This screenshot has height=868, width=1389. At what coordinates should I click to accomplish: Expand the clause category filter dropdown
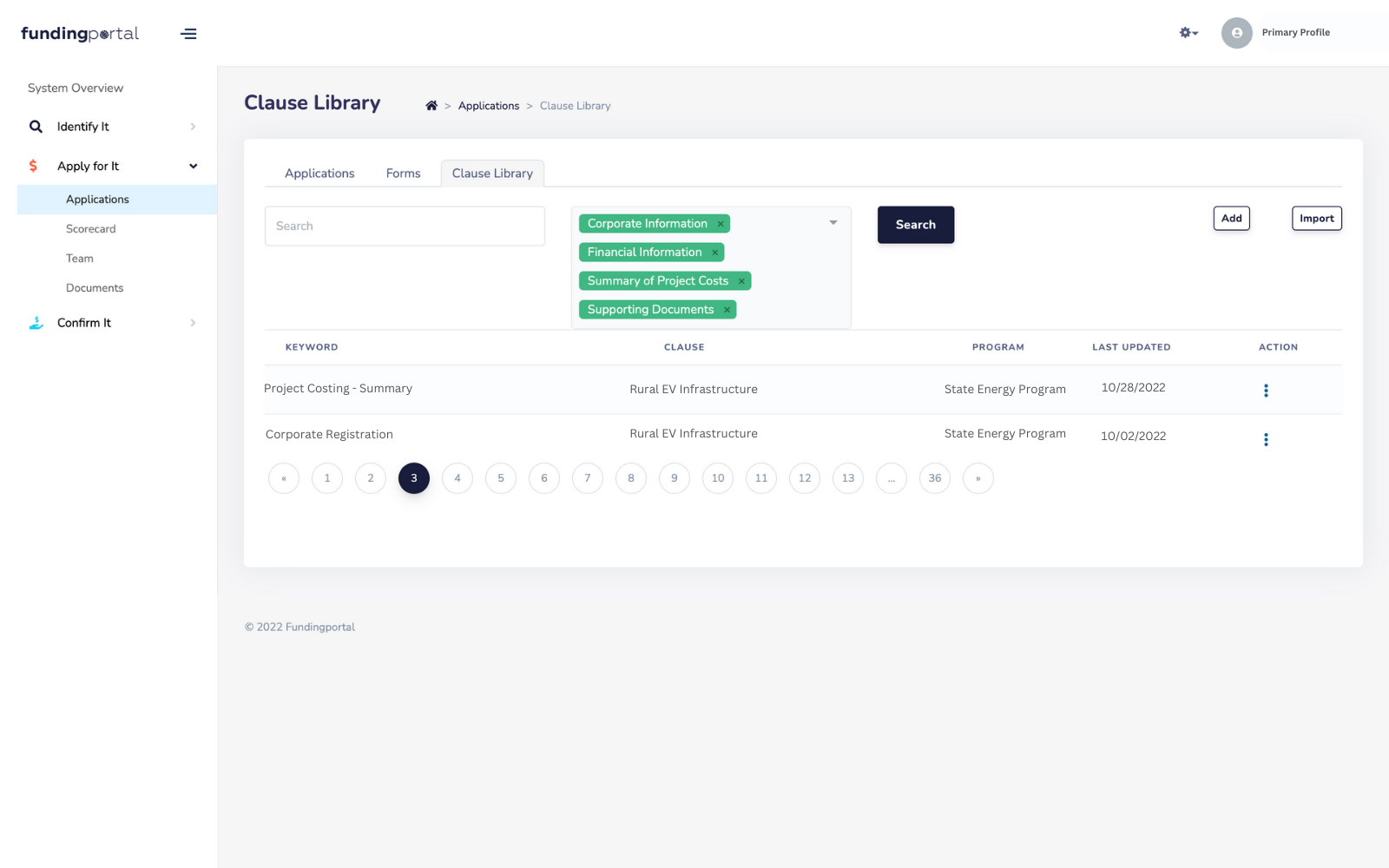coord(833,222)
